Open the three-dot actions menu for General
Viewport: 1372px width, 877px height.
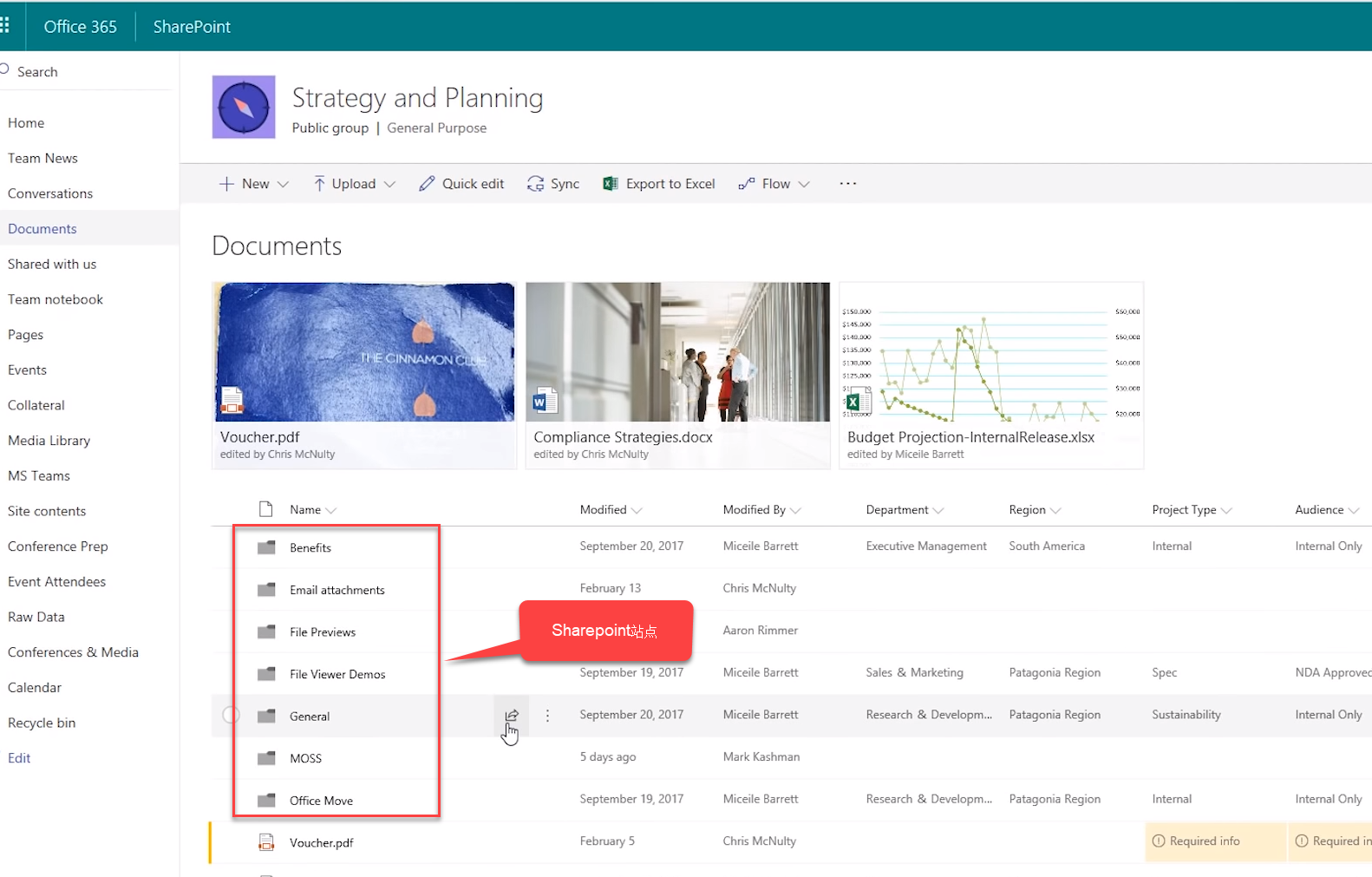point(547,716)
